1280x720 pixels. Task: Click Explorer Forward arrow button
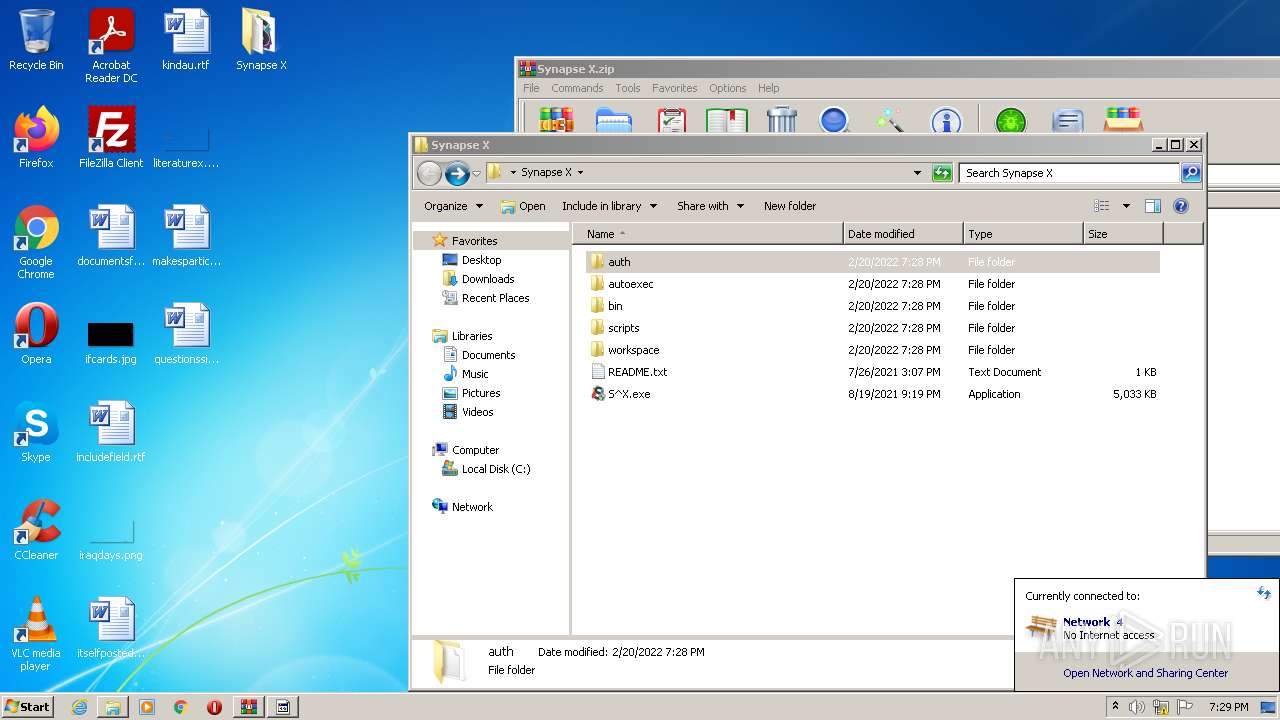click(457, 173)
